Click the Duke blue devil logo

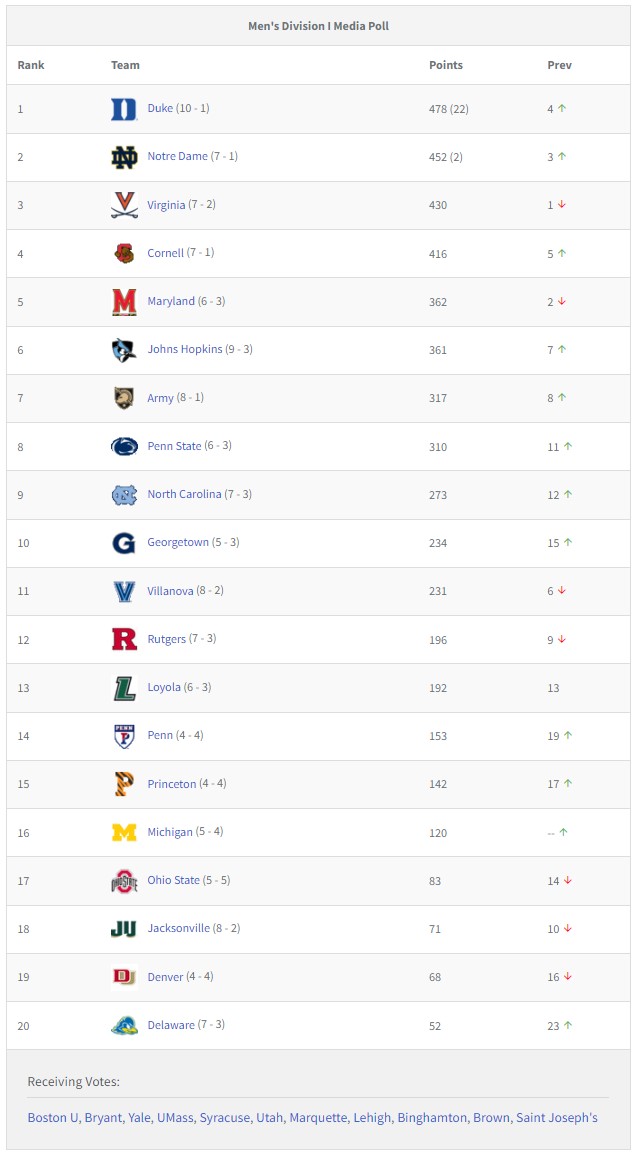[124, 109]
